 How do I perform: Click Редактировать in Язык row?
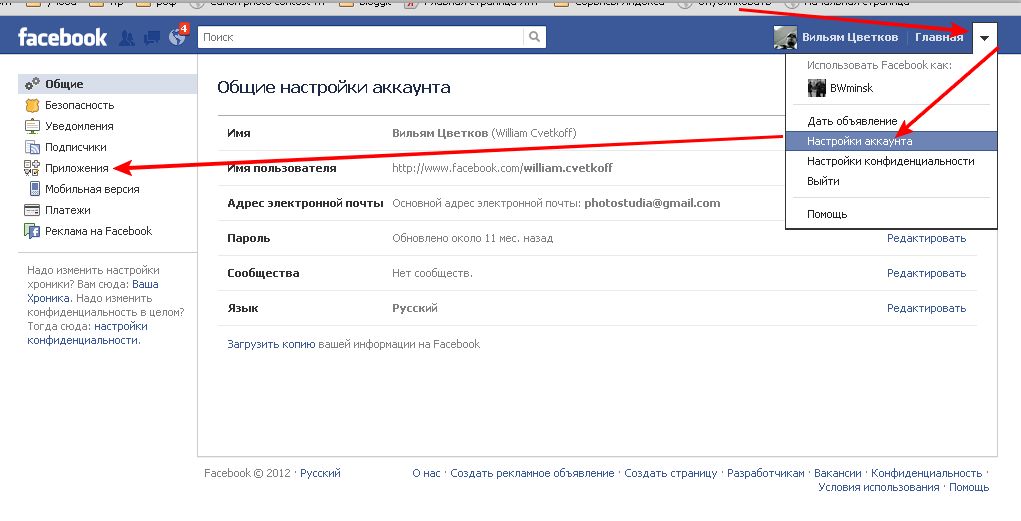tap(926, 308)
